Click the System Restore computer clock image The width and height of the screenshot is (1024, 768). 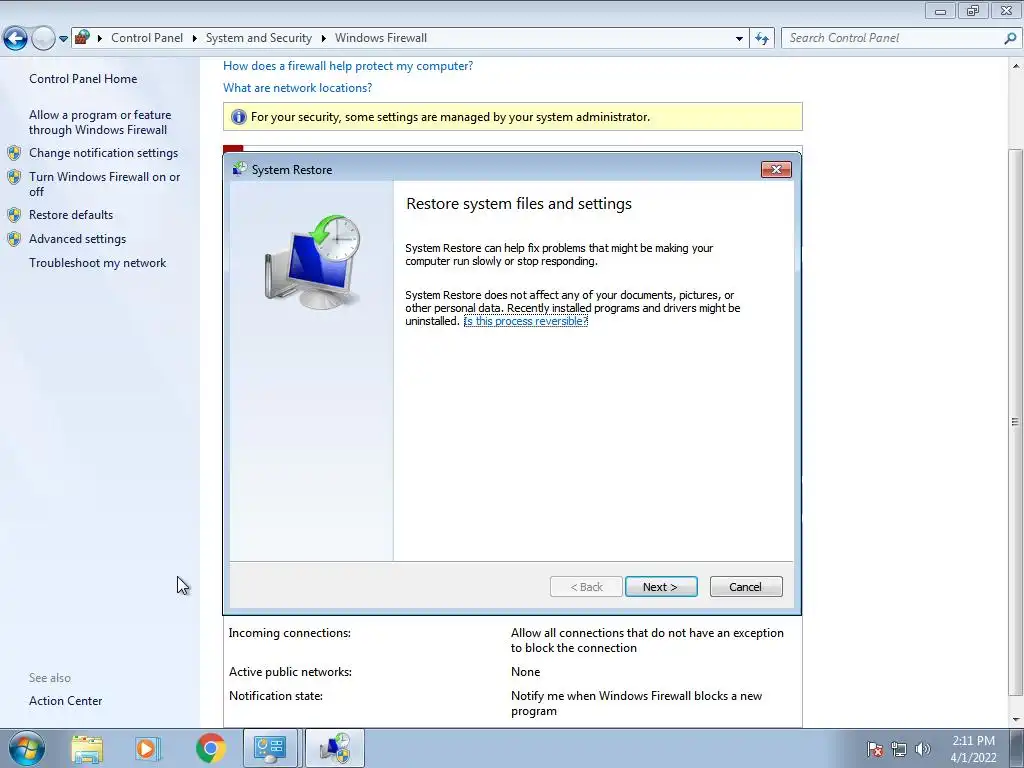[313, 262]
